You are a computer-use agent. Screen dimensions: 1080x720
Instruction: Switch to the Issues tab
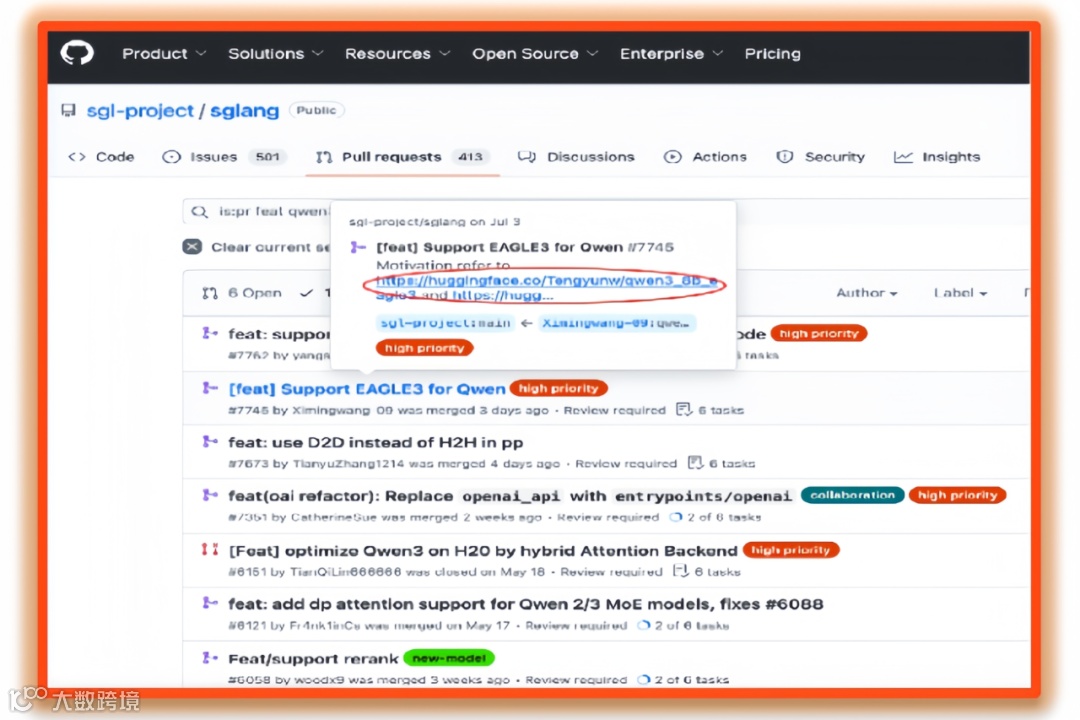[223, 157]
